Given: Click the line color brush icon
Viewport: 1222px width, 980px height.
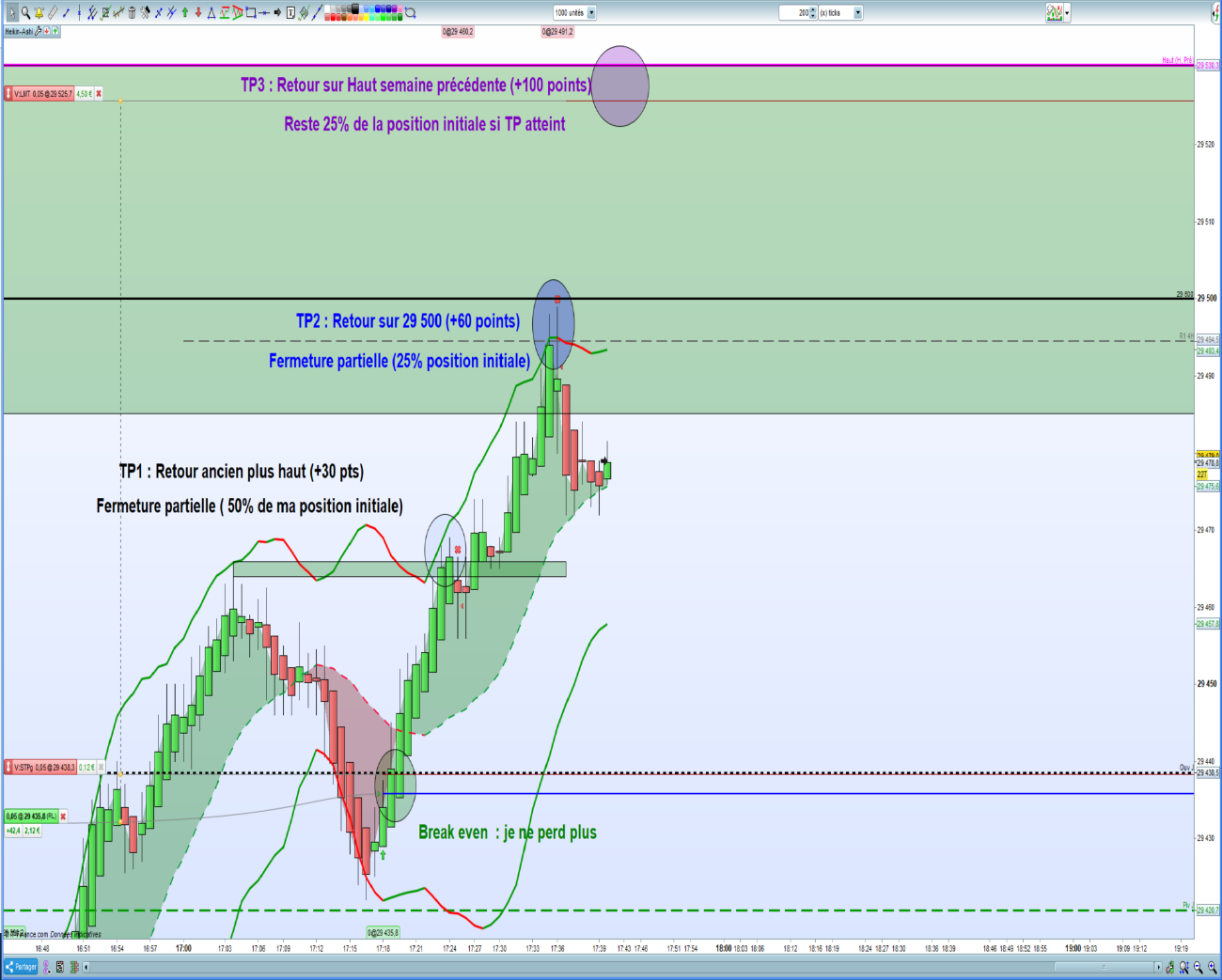Looking at the screenshot, I should 317,13.
